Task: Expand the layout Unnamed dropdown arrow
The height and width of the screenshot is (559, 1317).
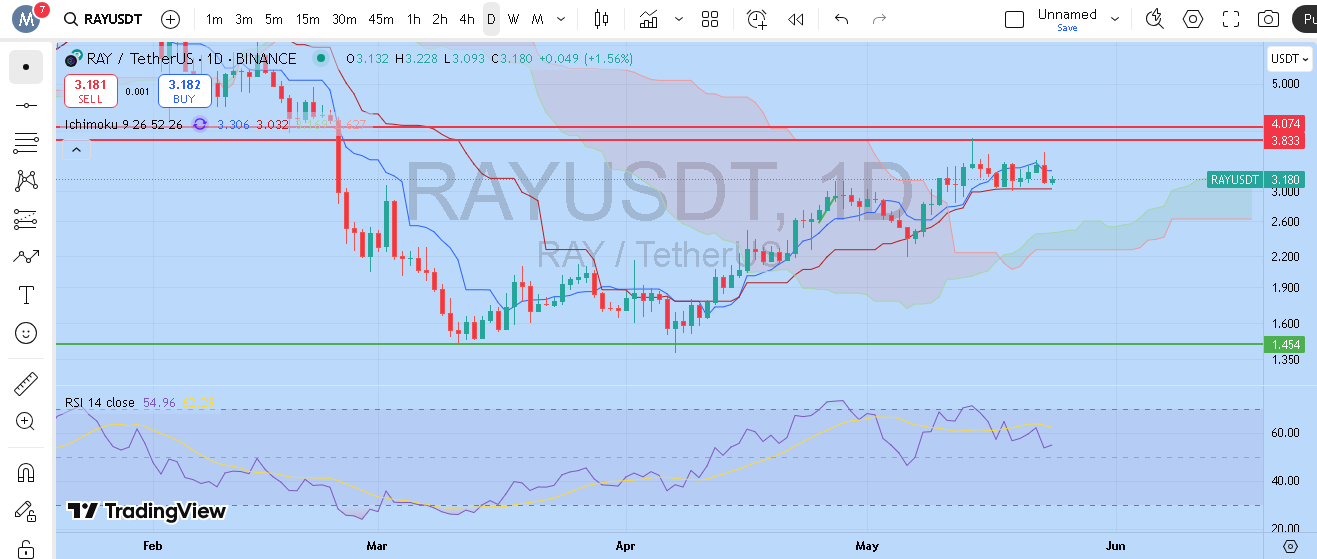Action: tap(1117, 19)
